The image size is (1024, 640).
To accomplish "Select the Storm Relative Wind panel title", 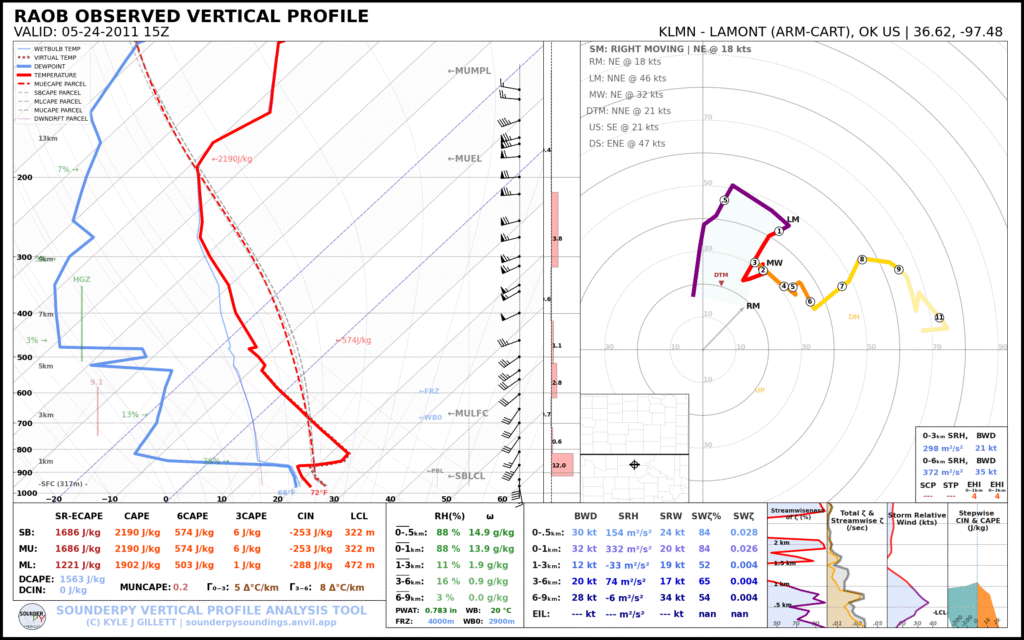I will click(x=917, y=517).
